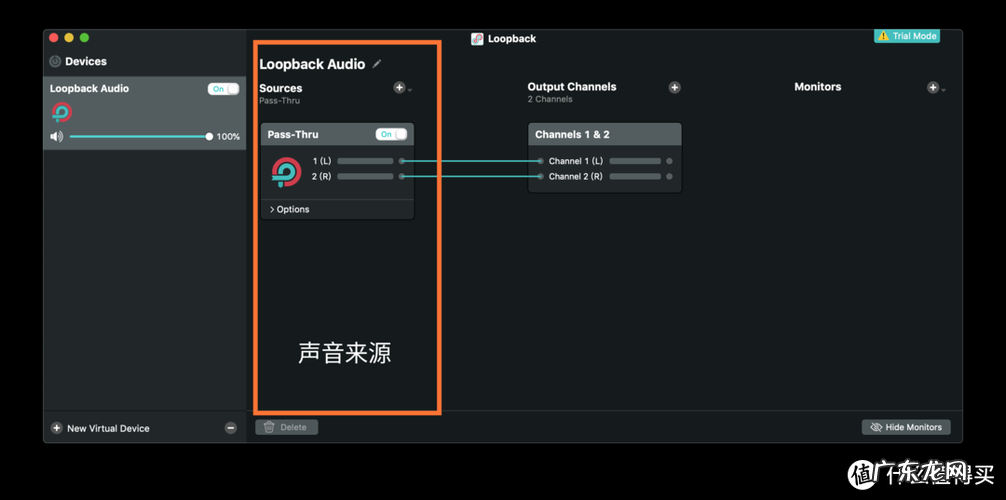Add a monitor with plus icon

(933, 87)
